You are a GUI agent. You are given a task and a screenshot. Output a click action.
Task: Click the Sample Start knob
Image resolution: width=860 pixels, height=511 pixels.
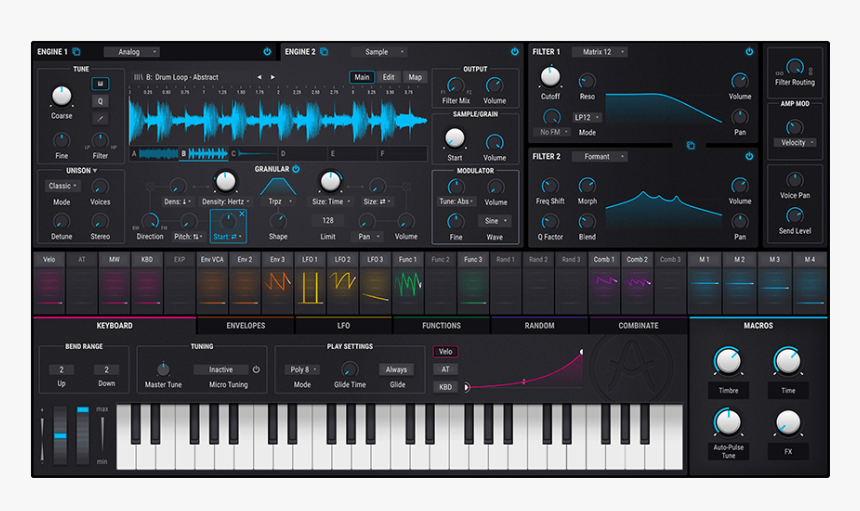(x=454, y=138)
